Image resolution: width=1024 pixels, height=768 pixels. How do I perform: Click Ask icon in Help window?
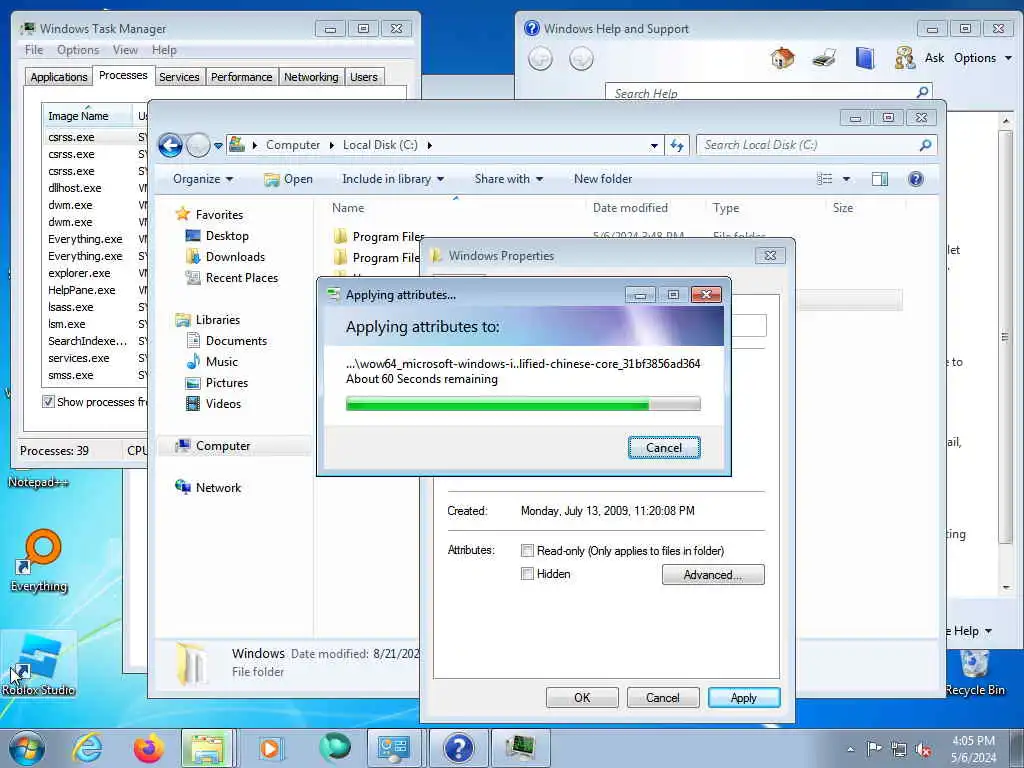904,58
